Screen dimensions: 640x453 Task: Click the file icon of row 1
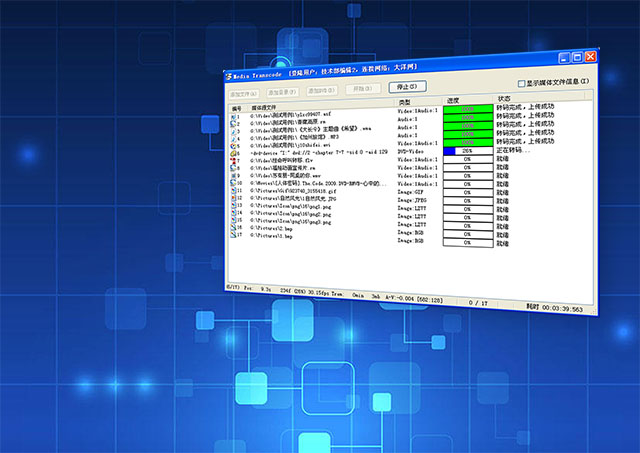point(233,117)
